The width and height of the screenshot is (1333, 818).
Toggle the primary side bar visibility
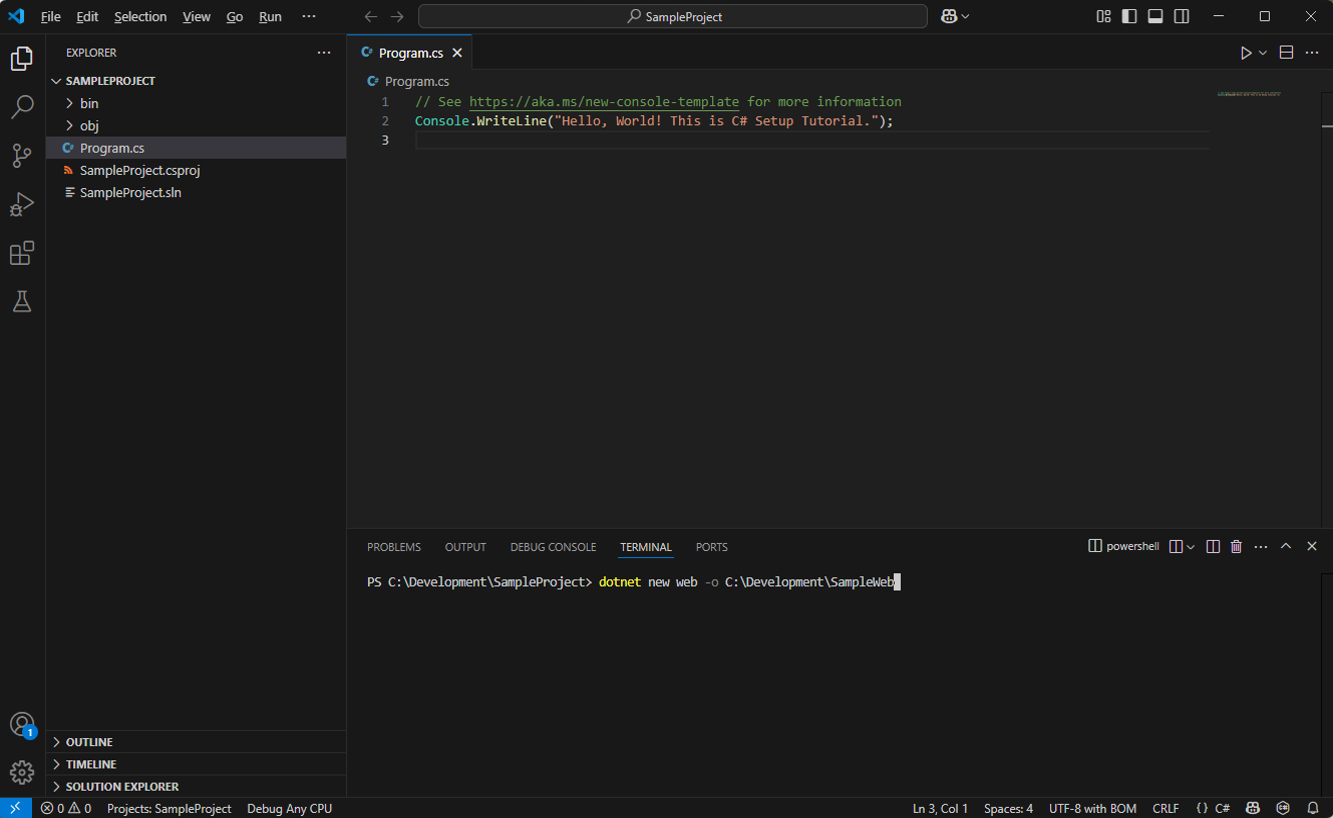[1129, 16]
